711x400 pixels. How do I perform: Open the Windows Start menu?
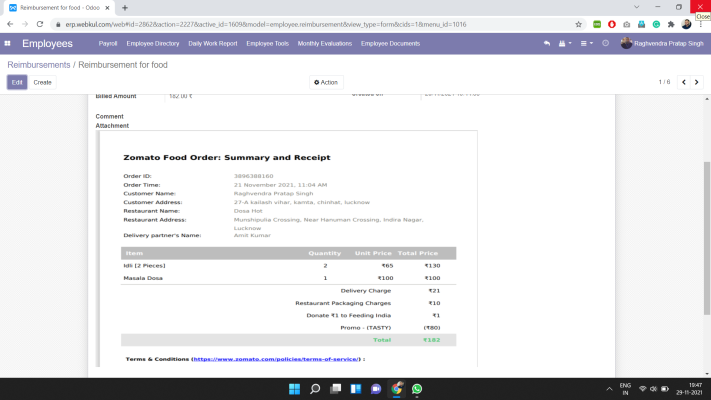[294, 389]
